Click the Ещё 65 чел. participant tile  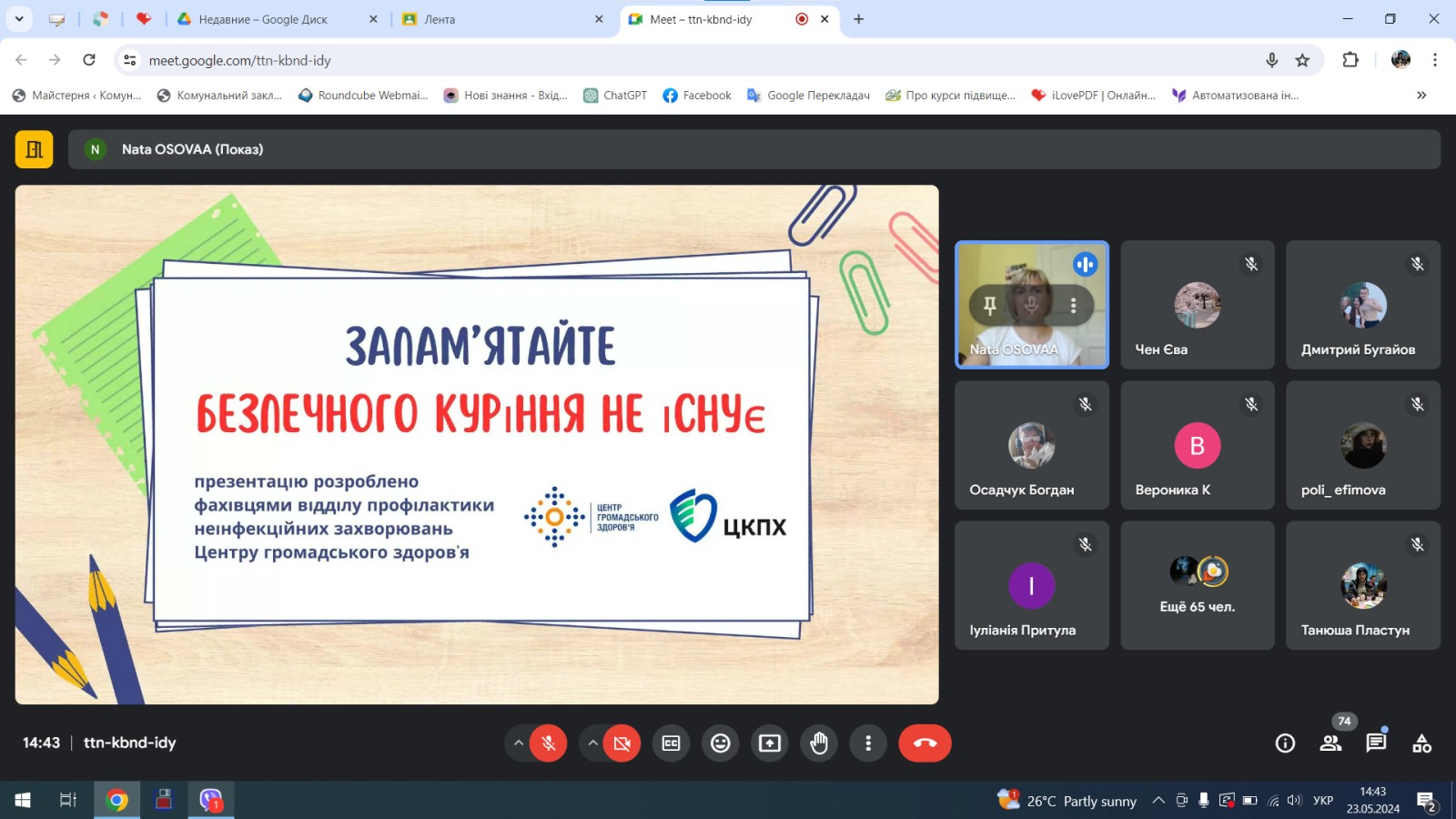pyautogui.click(x=1197, y=585)
